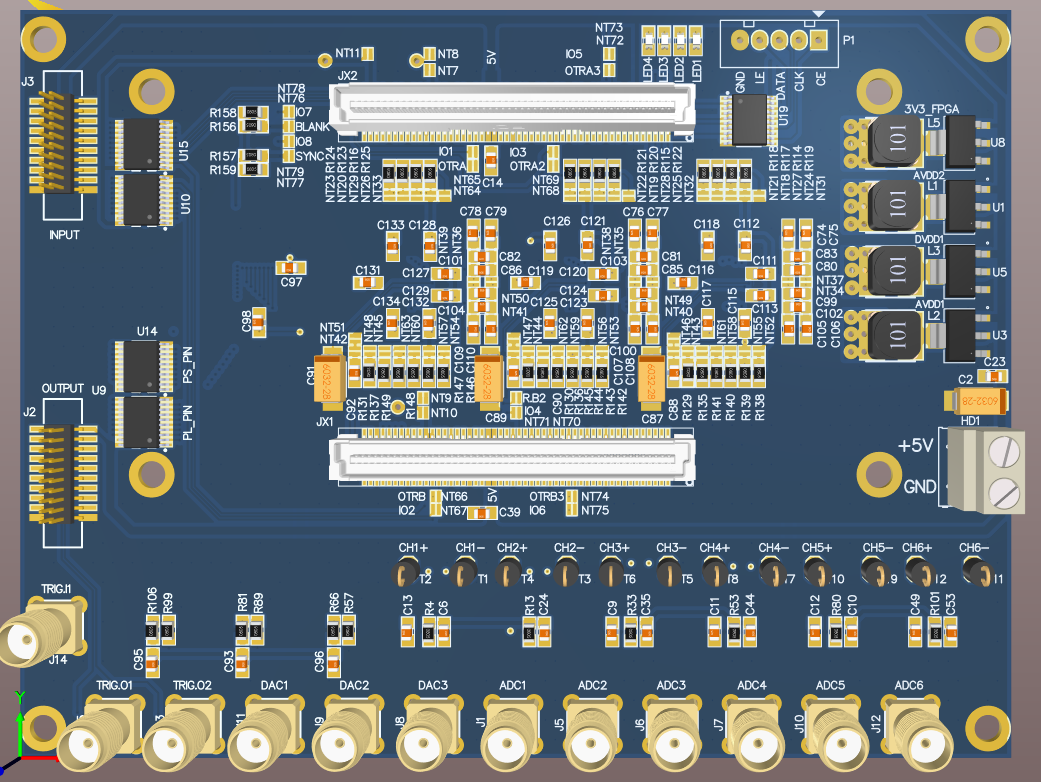Select the JX2 board-to-board connector
The width and height of the screenshot is (1041, 782).
513,108
